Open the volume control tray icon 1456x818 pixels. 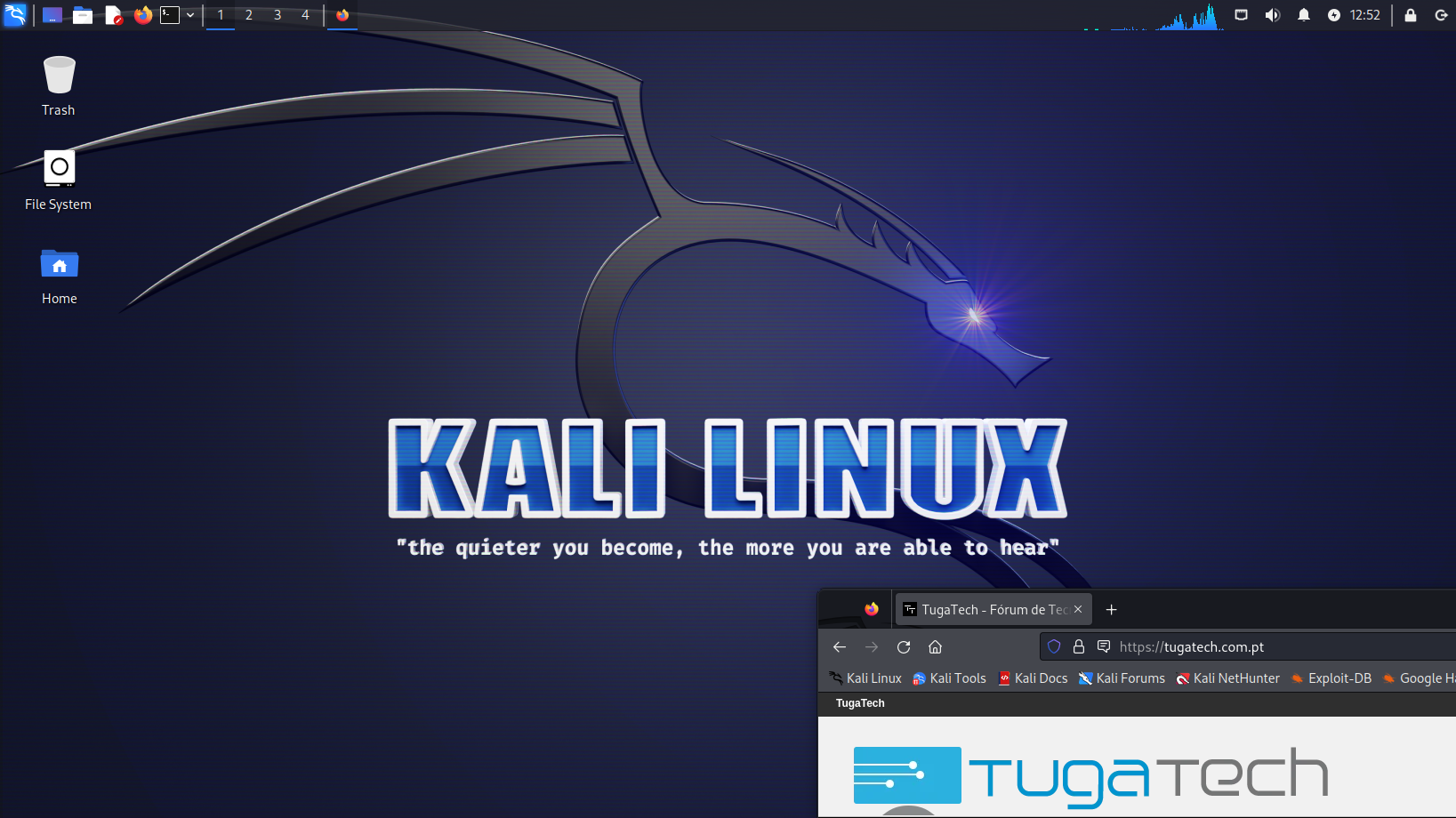pyautogui.click(x=1273, y=15)
